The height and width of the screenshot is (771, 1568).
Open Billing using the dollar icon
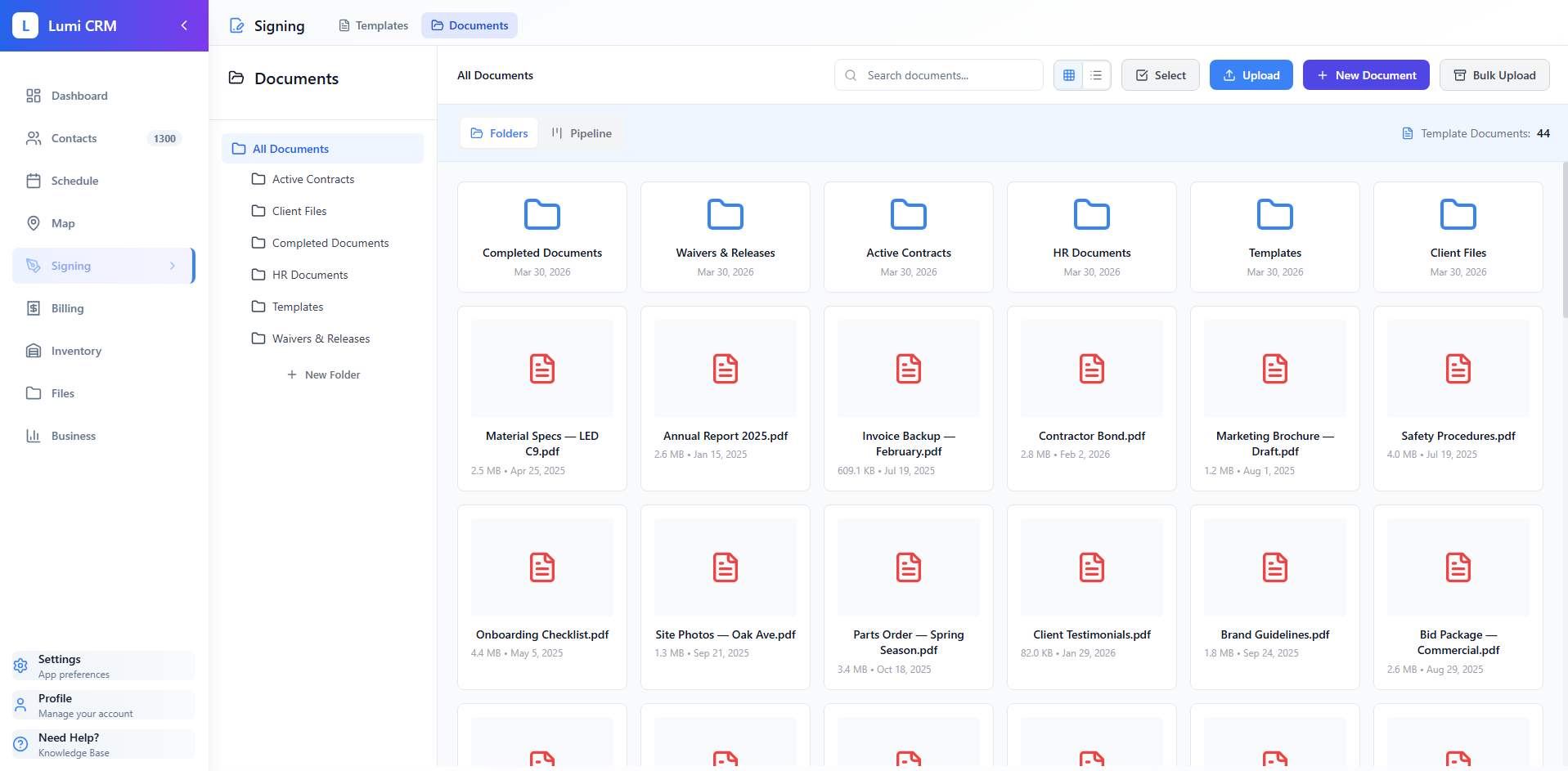[x=34, y=308]
